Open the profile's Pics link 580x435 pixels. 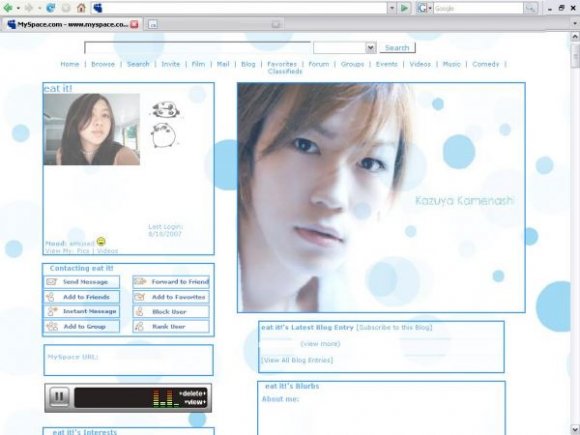pyautogui.click(x=83, y=251)
